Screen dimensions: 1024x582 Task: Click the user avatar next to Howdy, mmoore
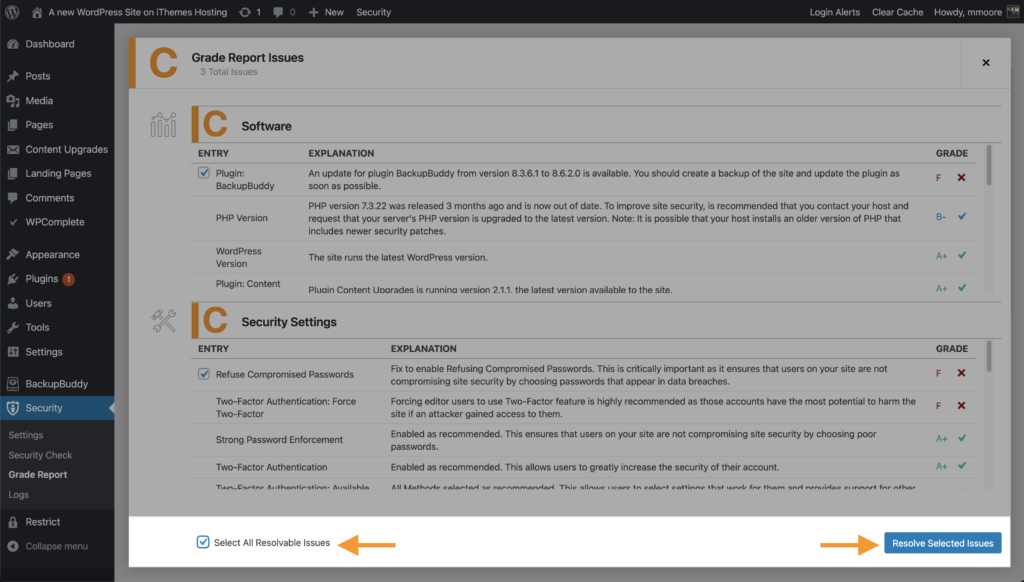[1012, 12]
